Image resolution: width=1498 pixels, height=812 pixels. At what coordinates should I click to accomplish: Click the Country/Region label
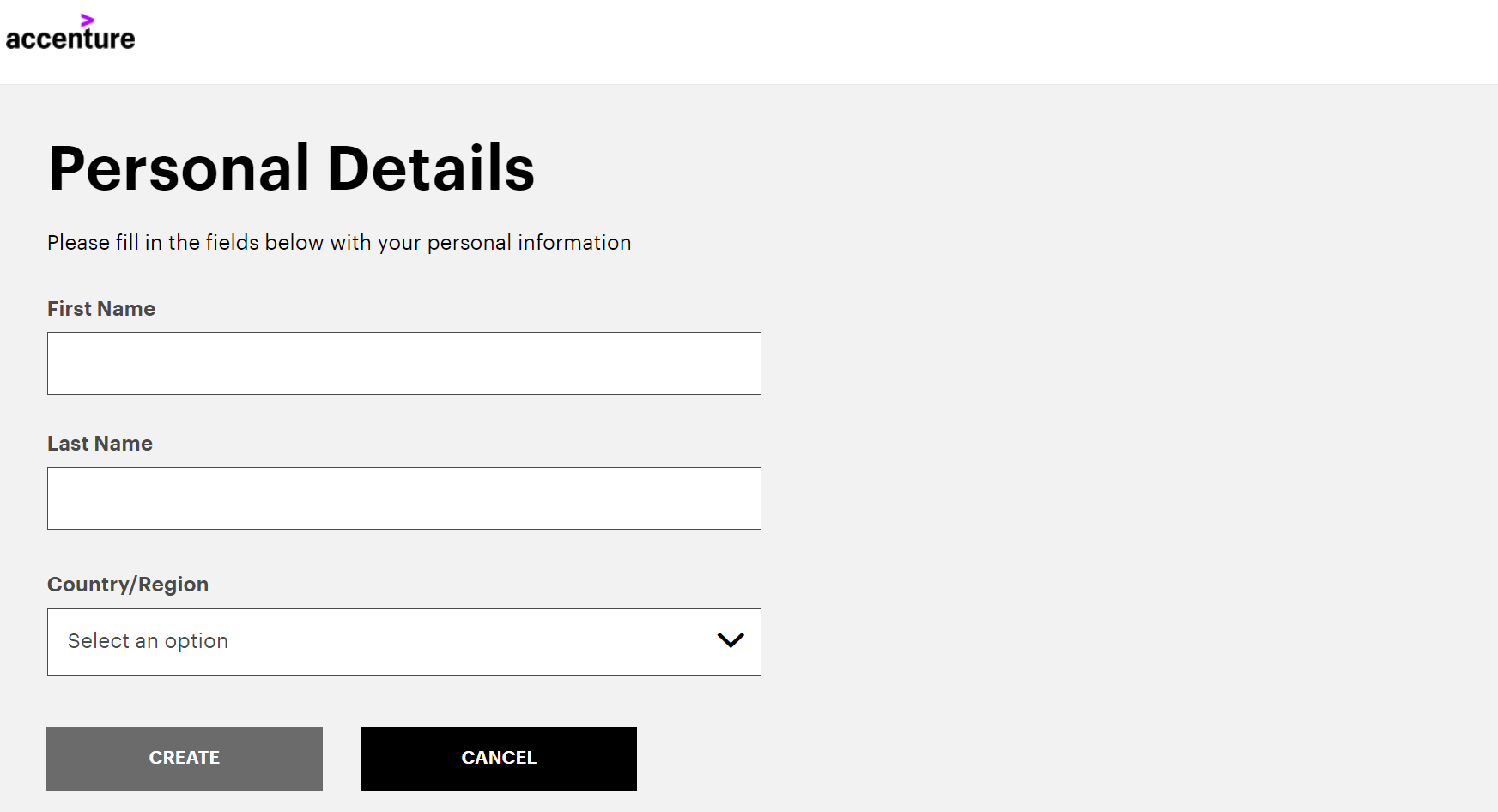tap(128, 585)
